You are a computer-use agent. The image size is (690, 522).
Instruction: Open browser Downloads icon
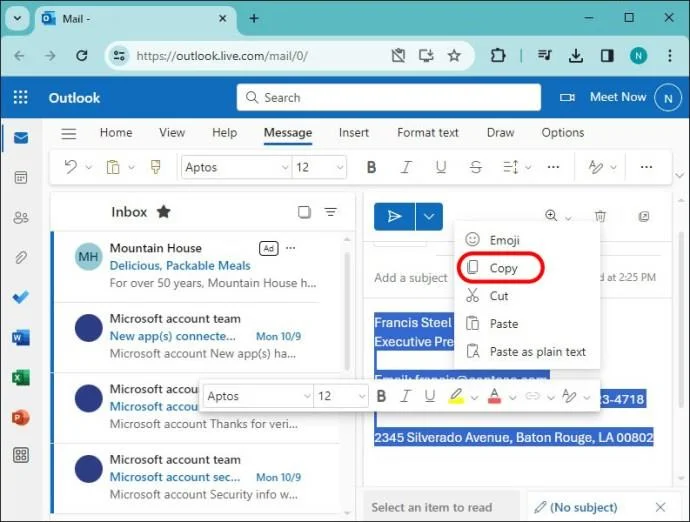click(576, 55)
